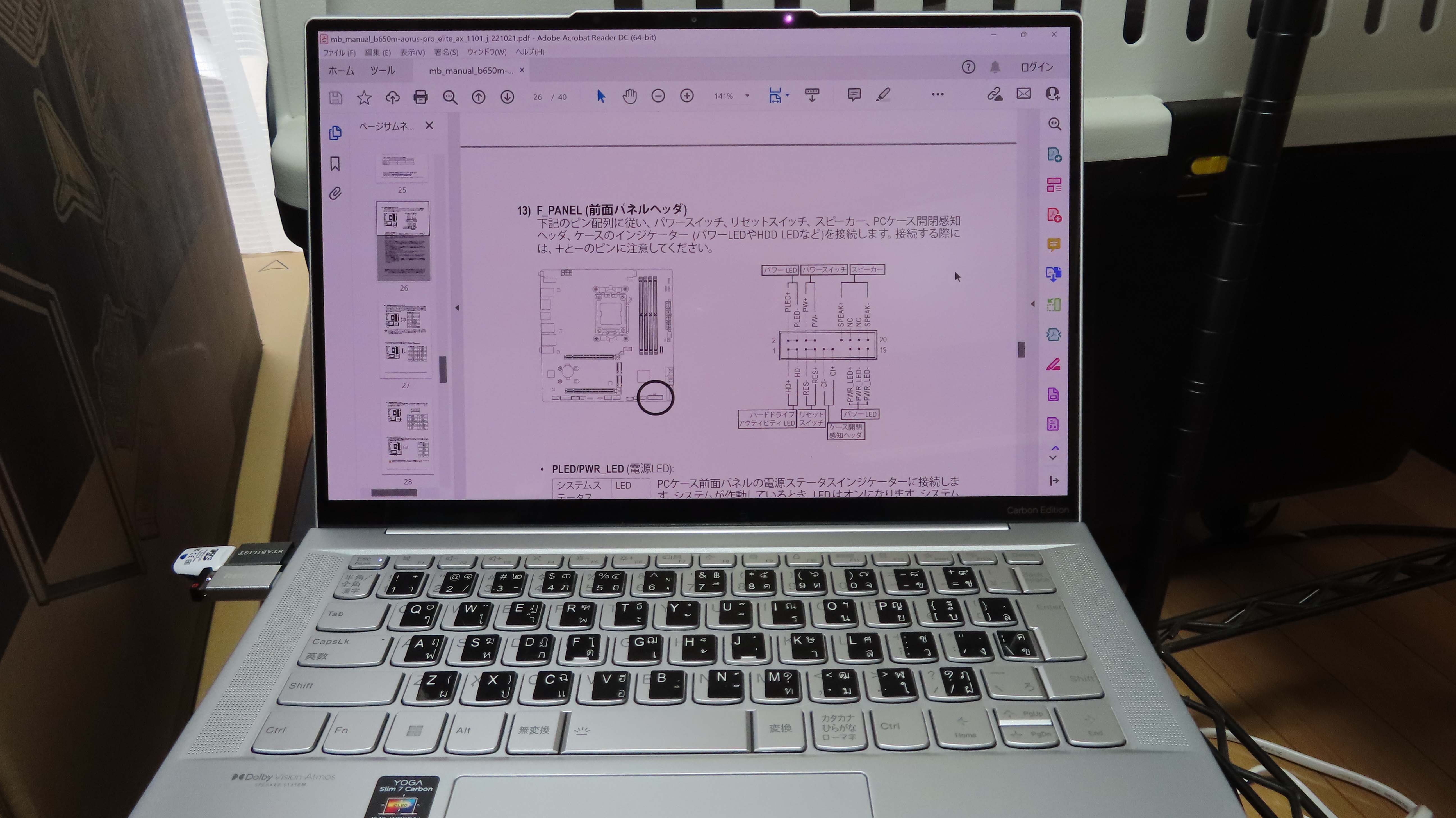The height and width of the screenshot is (818, 1456).
Task: Open the notifications bell
Action: click(995, 67)
